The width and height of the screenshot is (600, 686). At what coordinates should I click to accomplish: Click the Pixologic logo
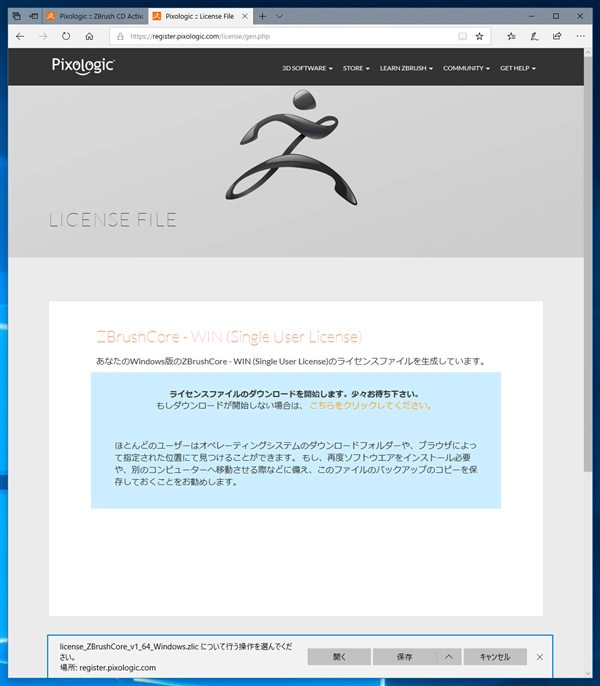click(83, 66)
